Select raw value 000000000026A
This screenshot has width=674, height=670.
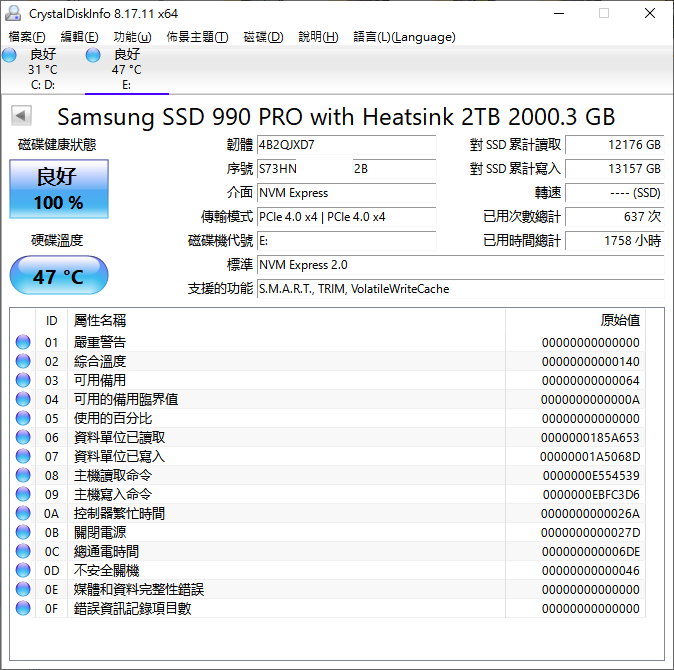590,514
